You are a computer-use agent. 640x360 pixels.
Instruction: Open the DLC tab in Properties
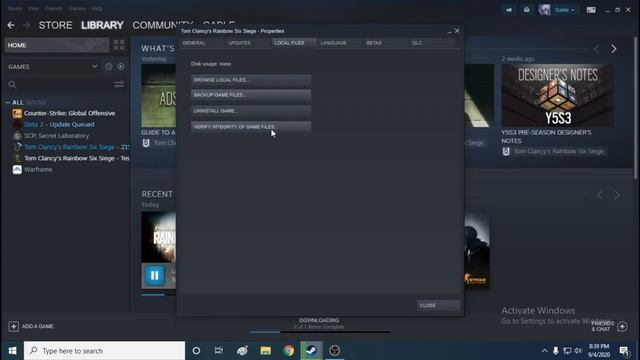click(432, 43)
